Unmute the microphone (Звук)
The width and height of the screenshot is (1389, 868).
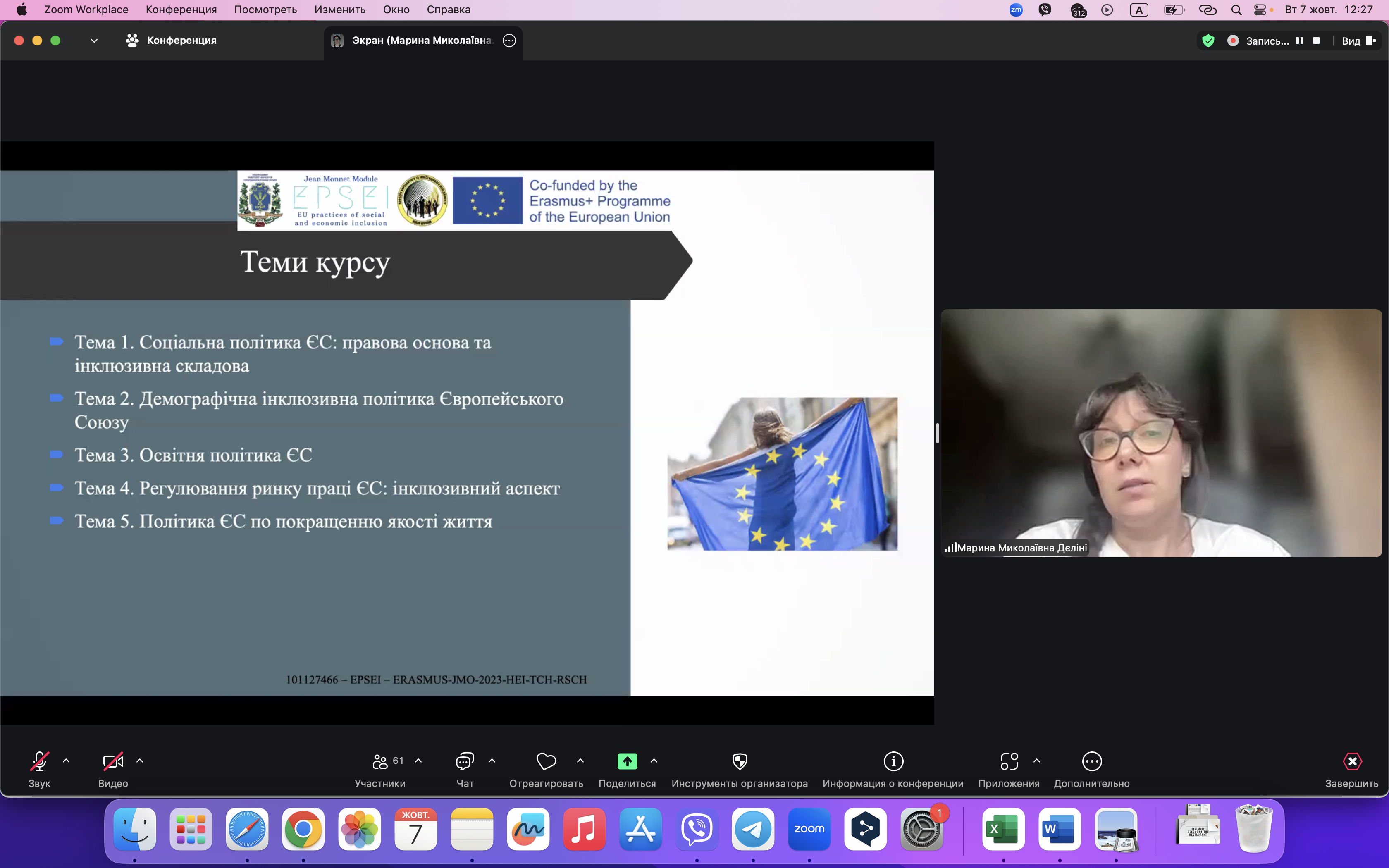tap(39, 762)
